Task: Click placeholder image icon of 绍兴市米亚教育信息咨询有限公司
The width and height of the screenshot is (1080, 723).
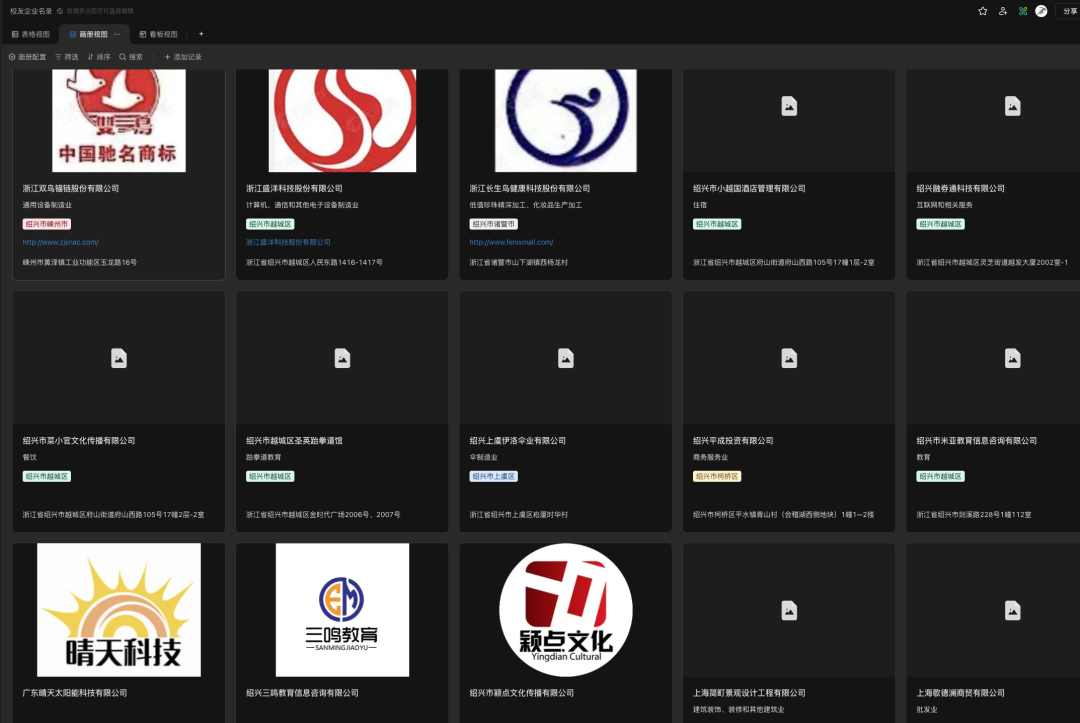Action: (1012, 358)
